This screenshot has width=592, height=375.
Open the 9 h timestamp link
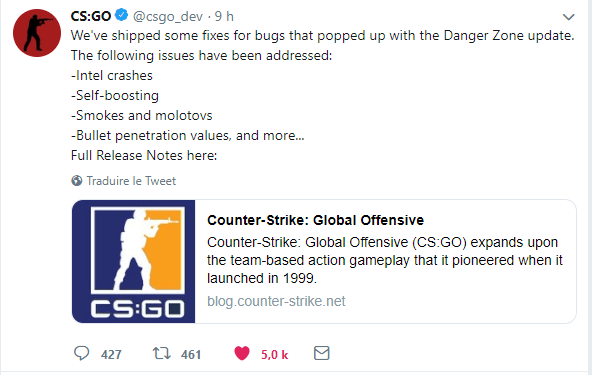[224, 16]
